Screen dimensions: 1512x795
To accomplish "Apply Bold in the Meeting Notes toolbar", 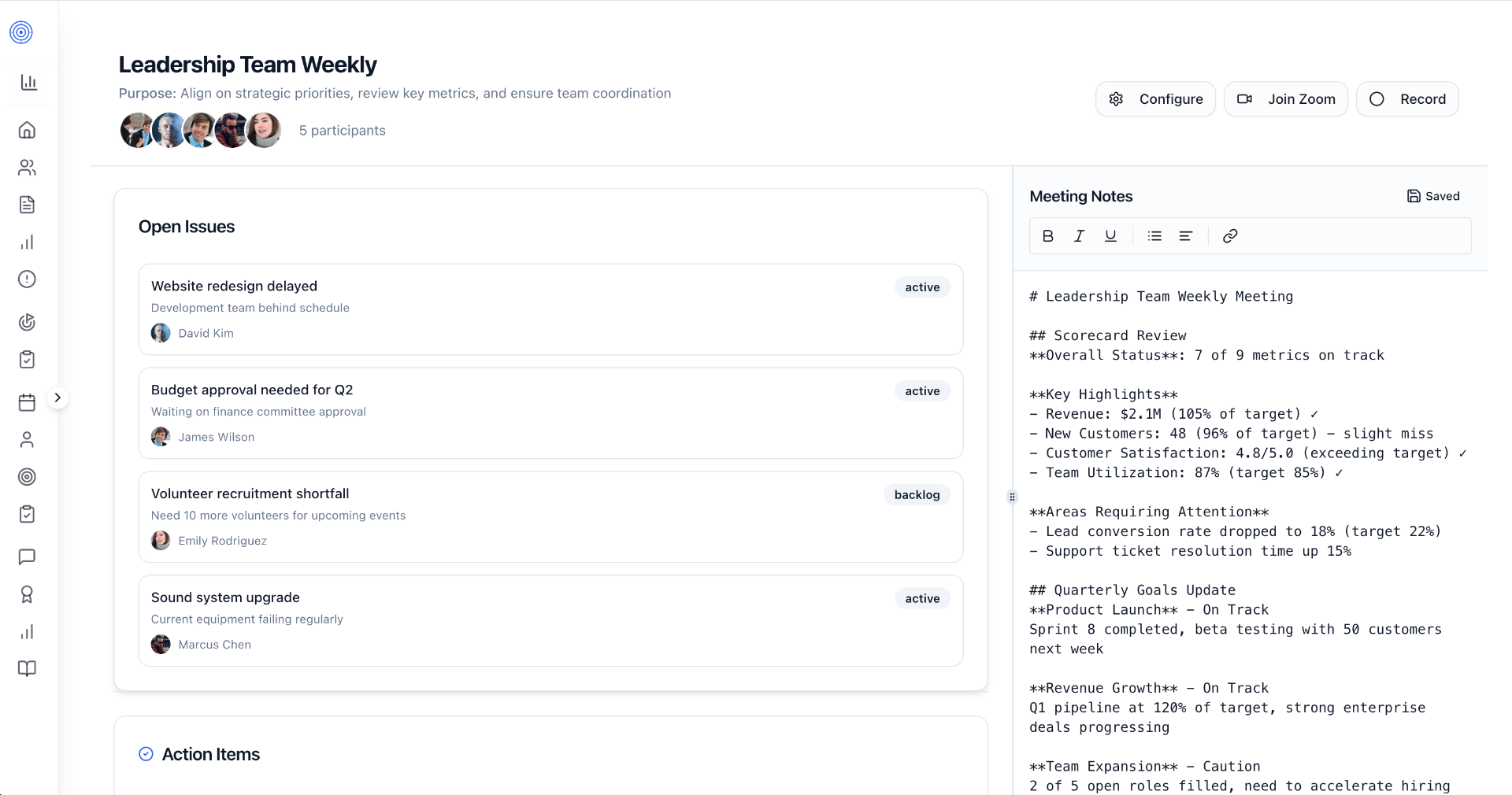I will pos(1047,235).
